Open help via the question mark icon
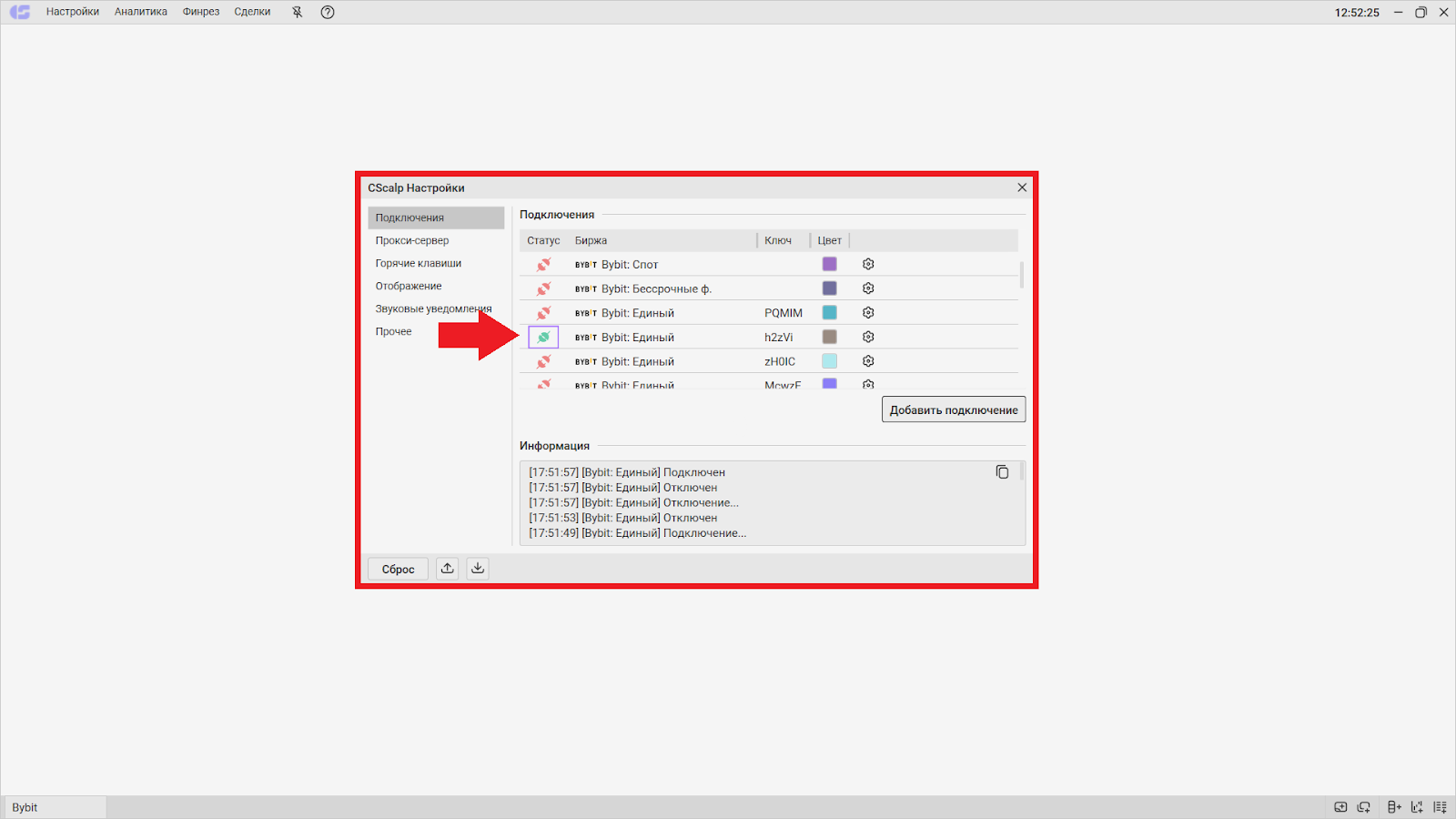1456x819 pixels. point(328,12)
